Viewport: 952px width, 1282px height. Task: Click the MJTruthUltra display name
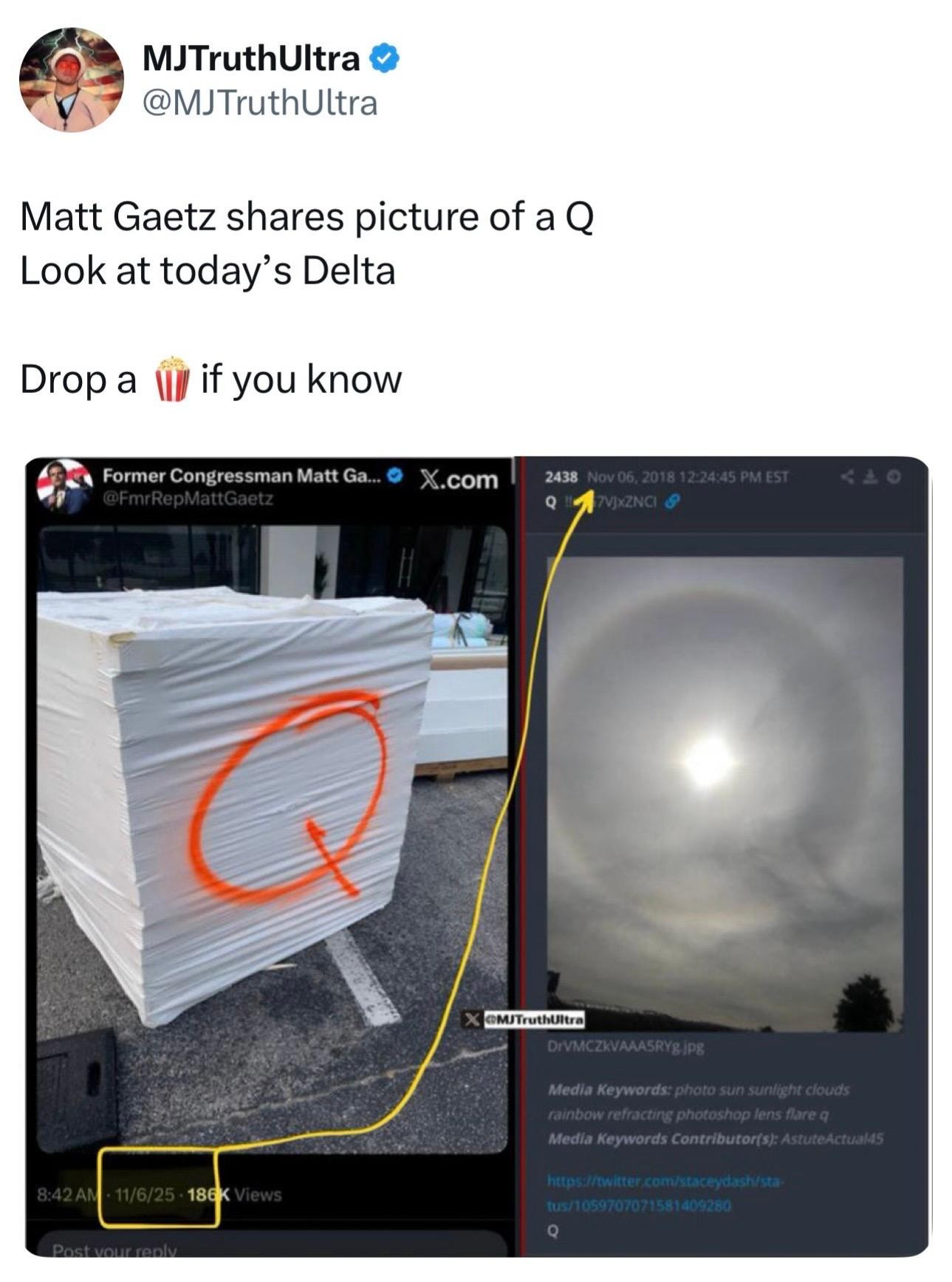click(x=251, y=59)
